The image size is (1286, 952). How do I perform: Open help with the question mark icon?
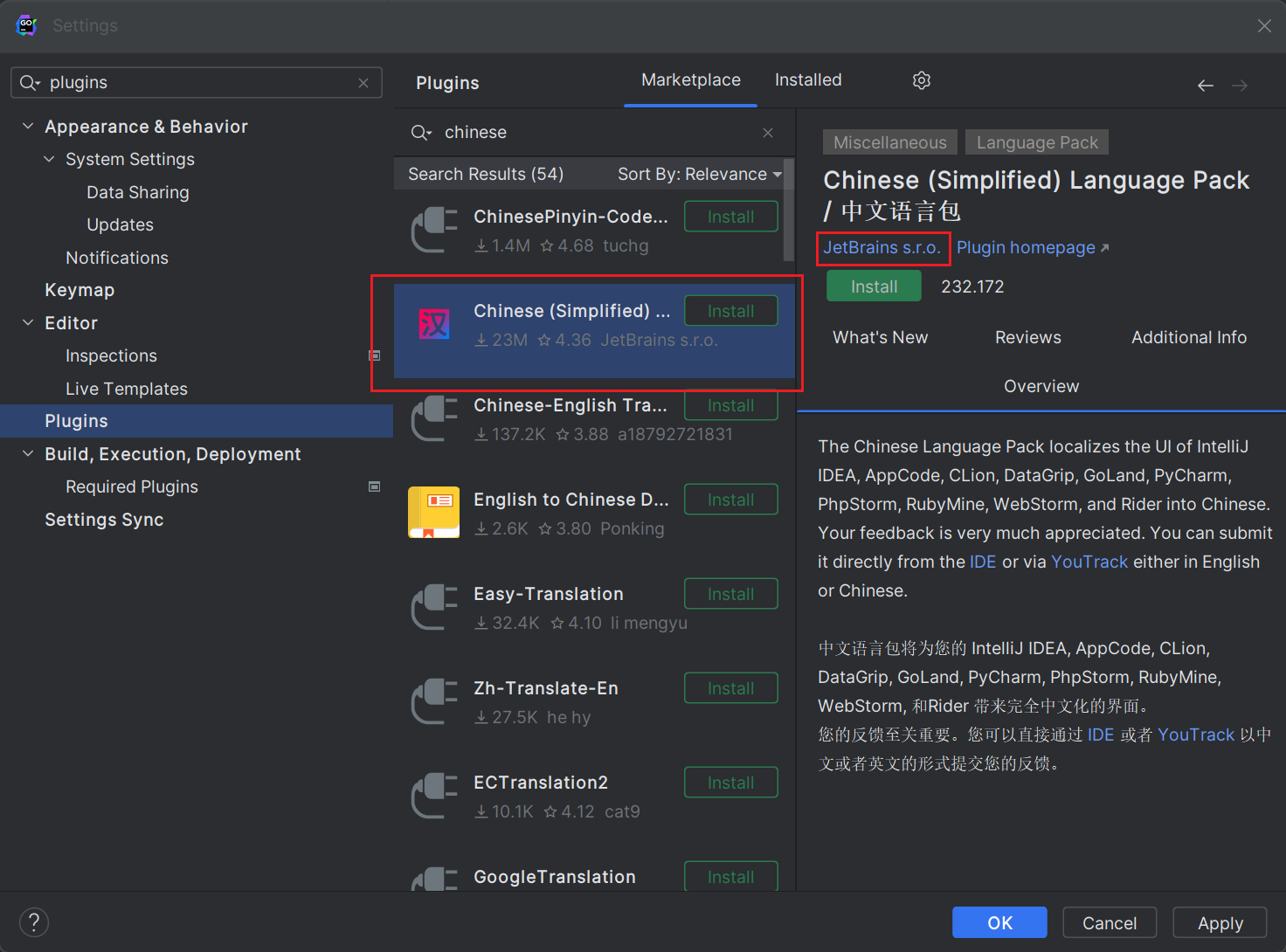[34, 922]
